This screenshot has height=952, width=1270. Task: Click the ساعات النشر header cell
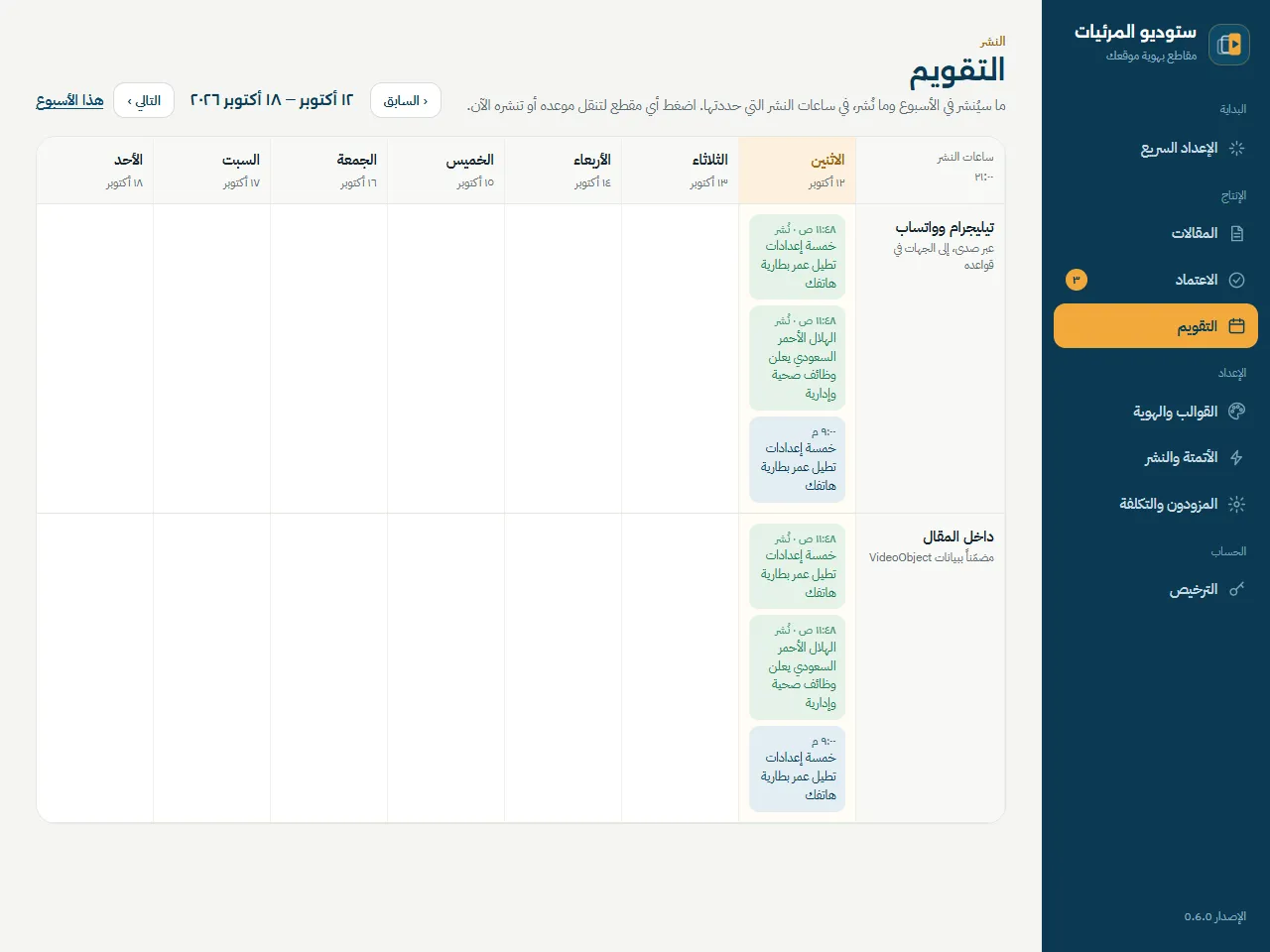[x=931, y=171]
